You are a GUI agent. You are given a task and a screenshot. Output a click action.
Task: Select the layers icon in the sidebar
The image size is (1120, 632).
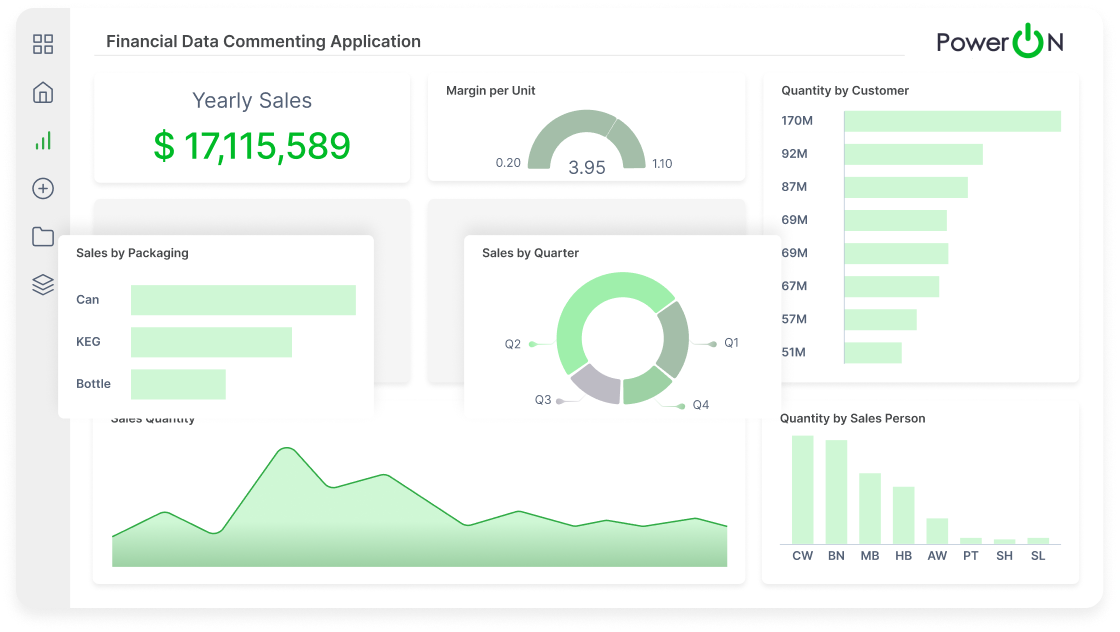pyautogui.click(x=42, y=283)
